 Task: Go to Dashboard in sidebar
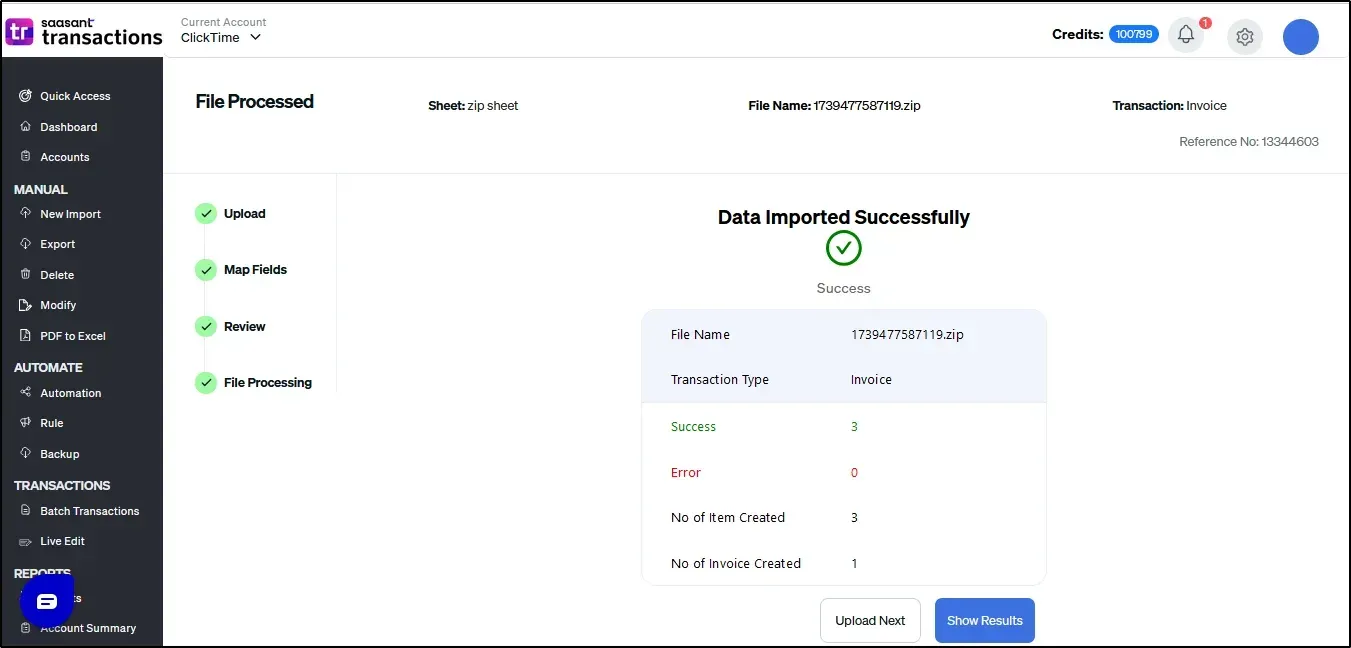[x=69, y=127]
